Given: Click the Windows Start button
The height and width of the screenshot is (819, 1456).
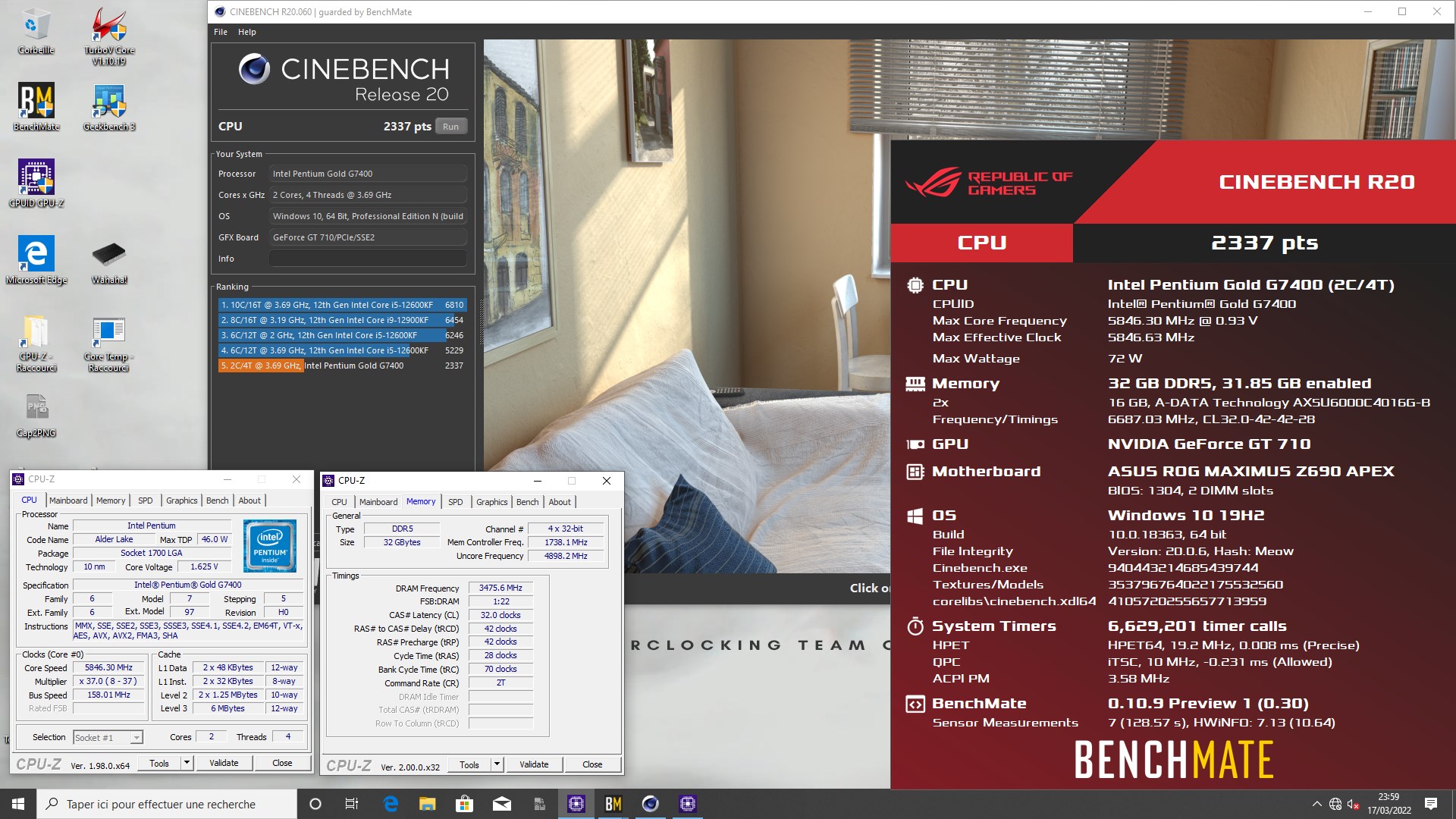Looking at the screenshot, I should tap(18, 804).
